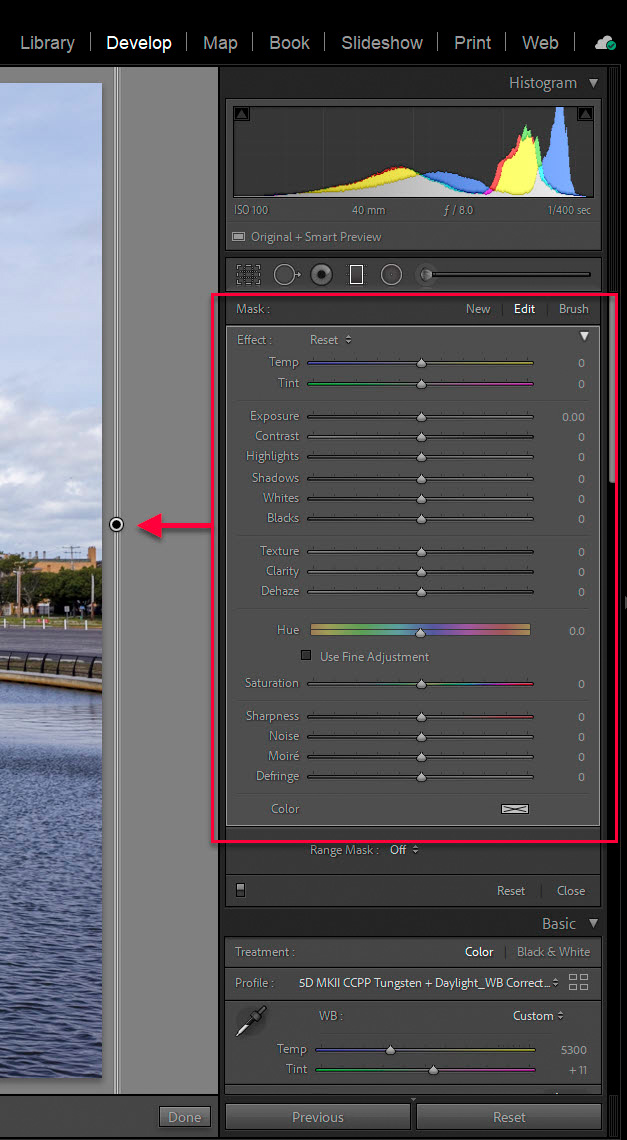Click the Saturation slider handle
627x1140 pixels.
point(421,683)
